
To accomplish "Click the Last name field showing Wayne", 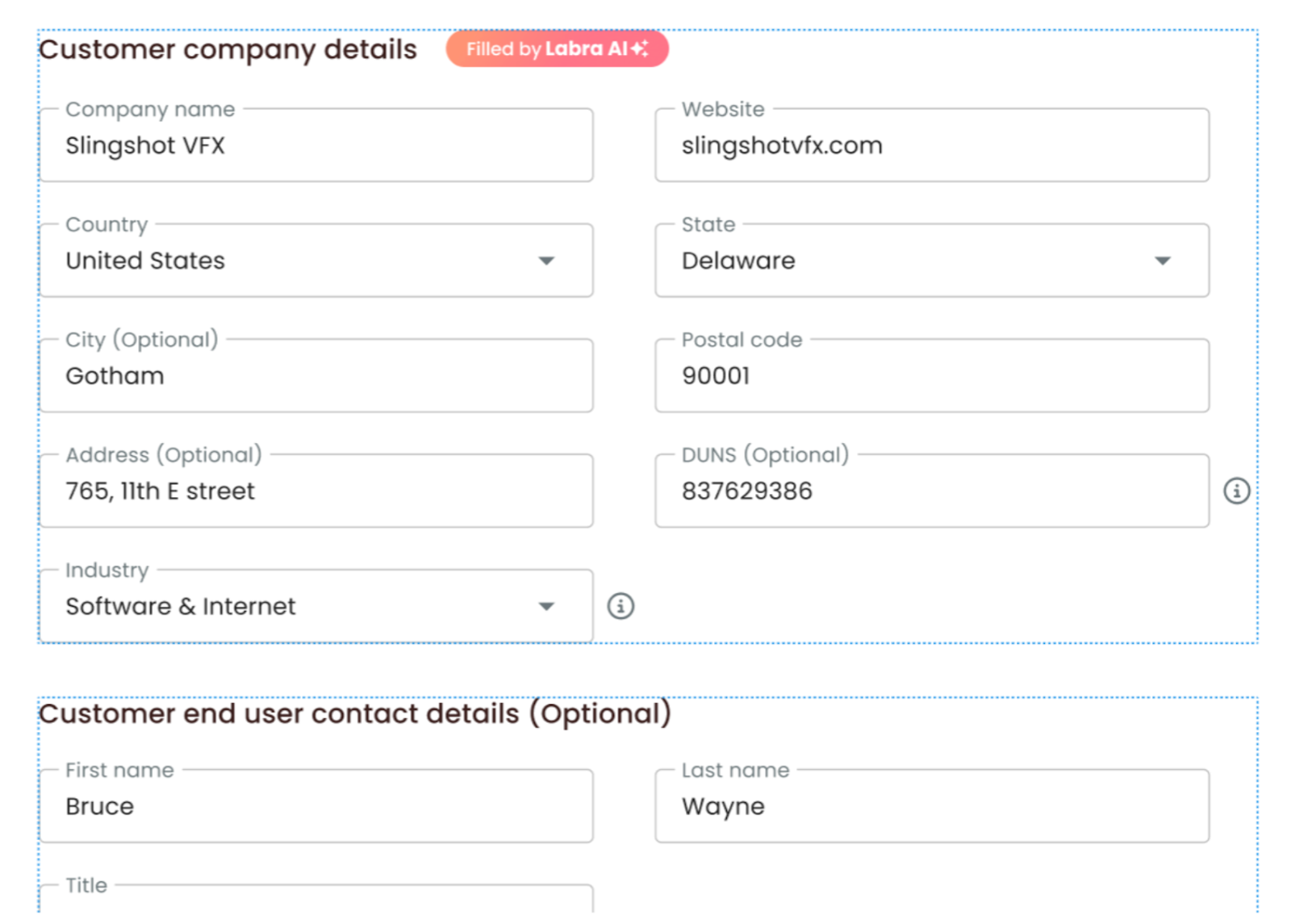I will 931,806.
